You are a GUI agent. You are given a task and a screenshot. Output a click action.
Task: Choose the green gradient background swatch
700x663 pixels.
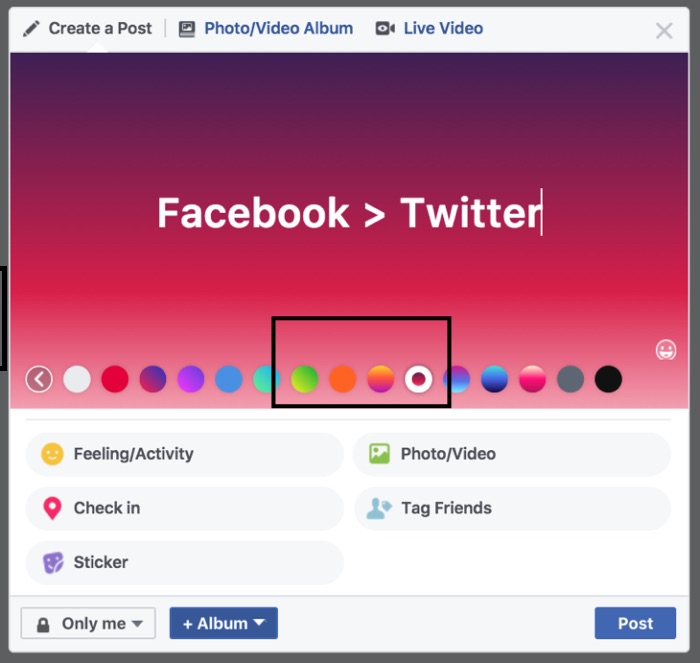coord(304,379)
